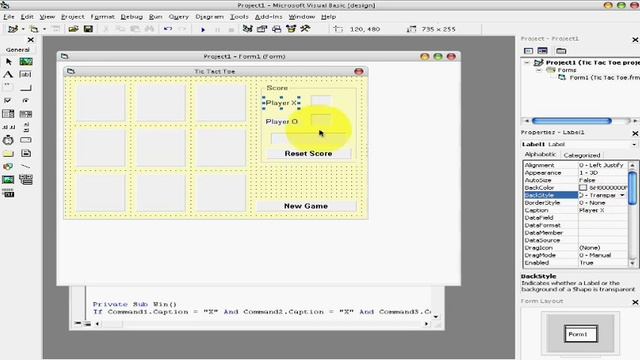Switch code window to Full Module View
640x360 pixels.
(x=87, y=324)
